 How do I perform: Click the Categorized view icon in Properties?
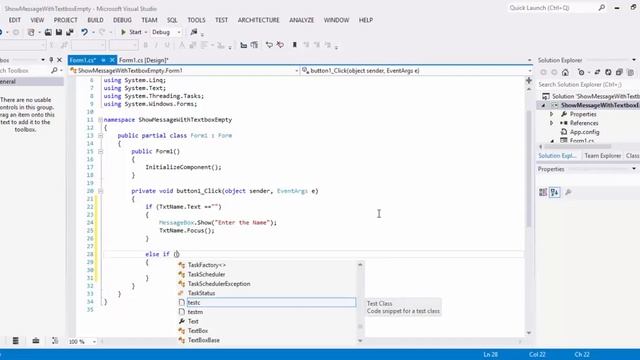click(543, 192)
